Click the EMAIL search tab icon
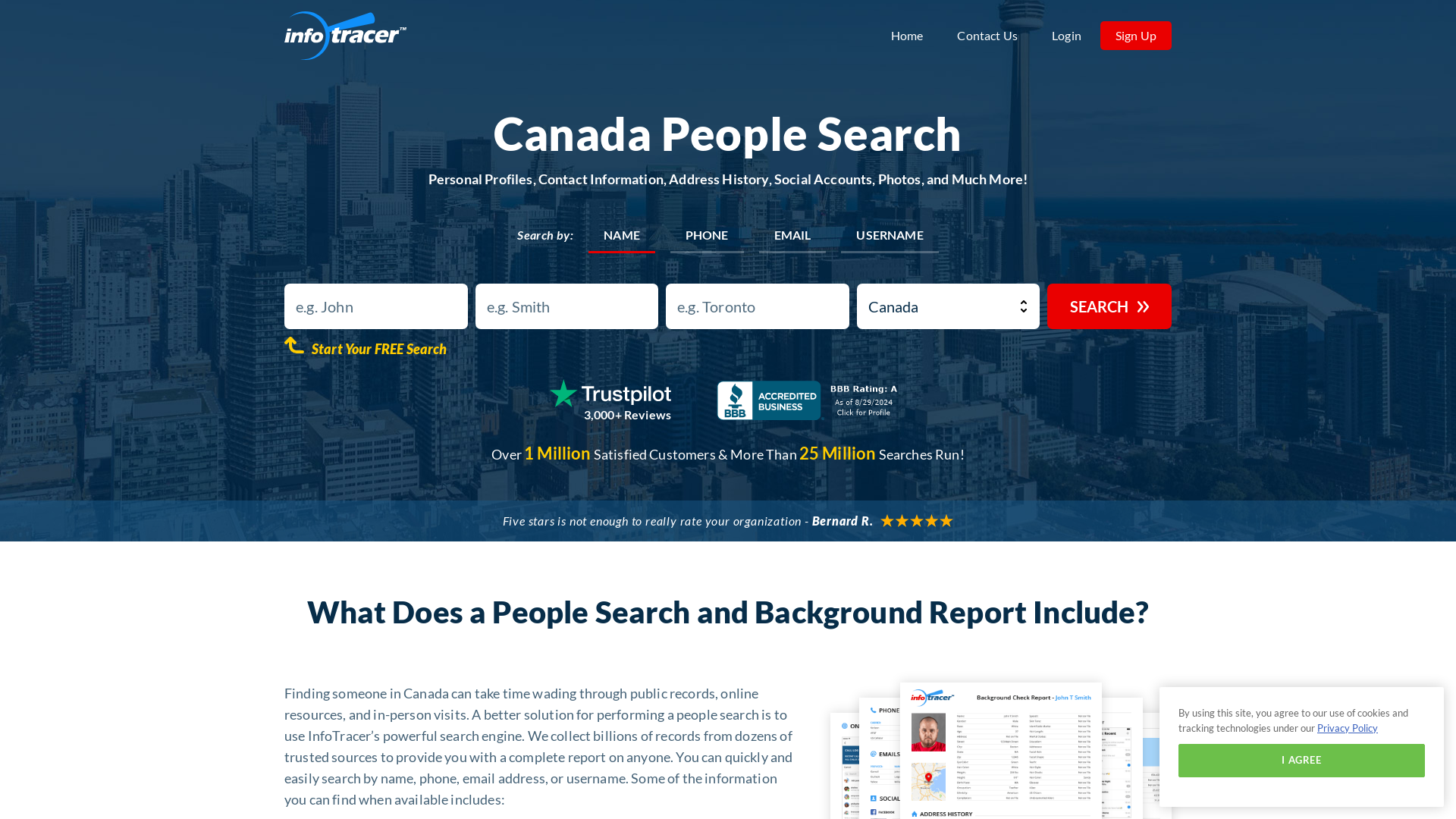The image size is (1456, 819). 792,235
